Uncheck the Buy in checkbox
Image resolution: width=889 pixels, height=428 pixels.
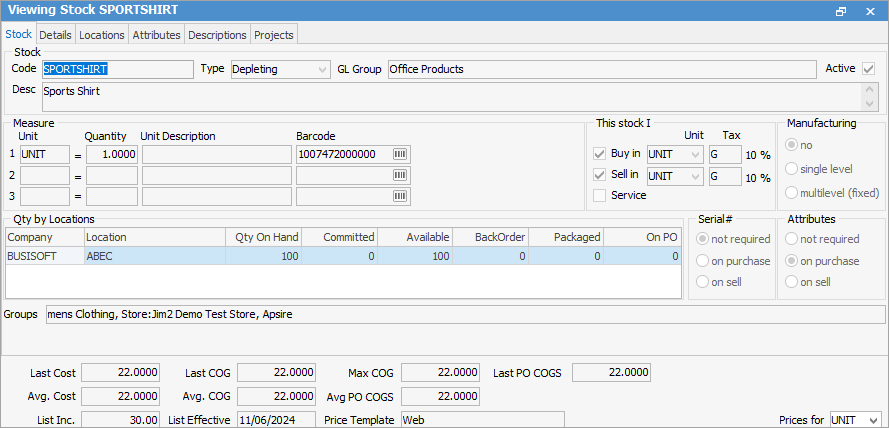tap(600, 154)
